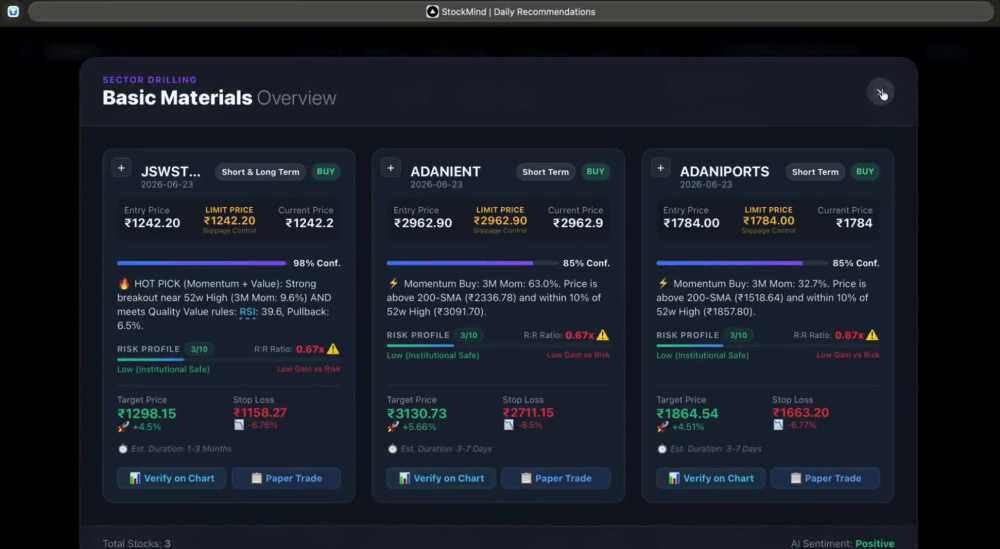Open Paper Trade for JSWST

click(286, 478)
